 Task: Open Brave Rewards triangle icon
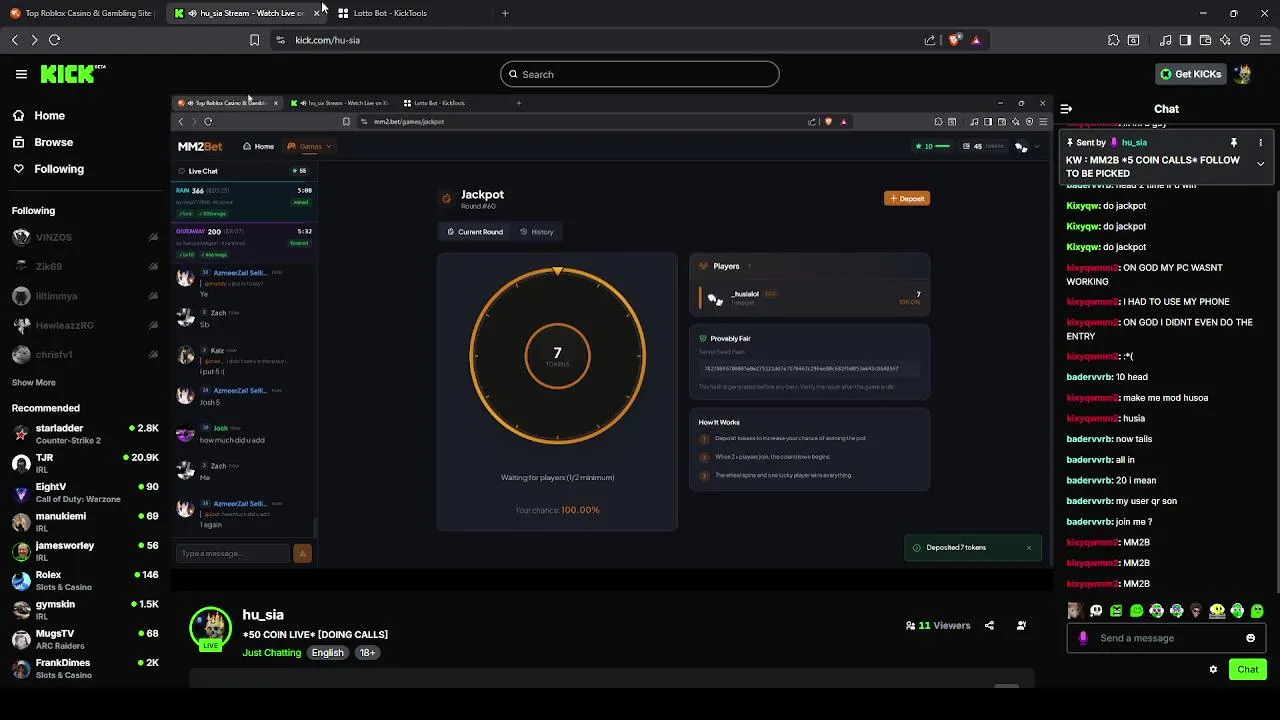pos(976,40)
